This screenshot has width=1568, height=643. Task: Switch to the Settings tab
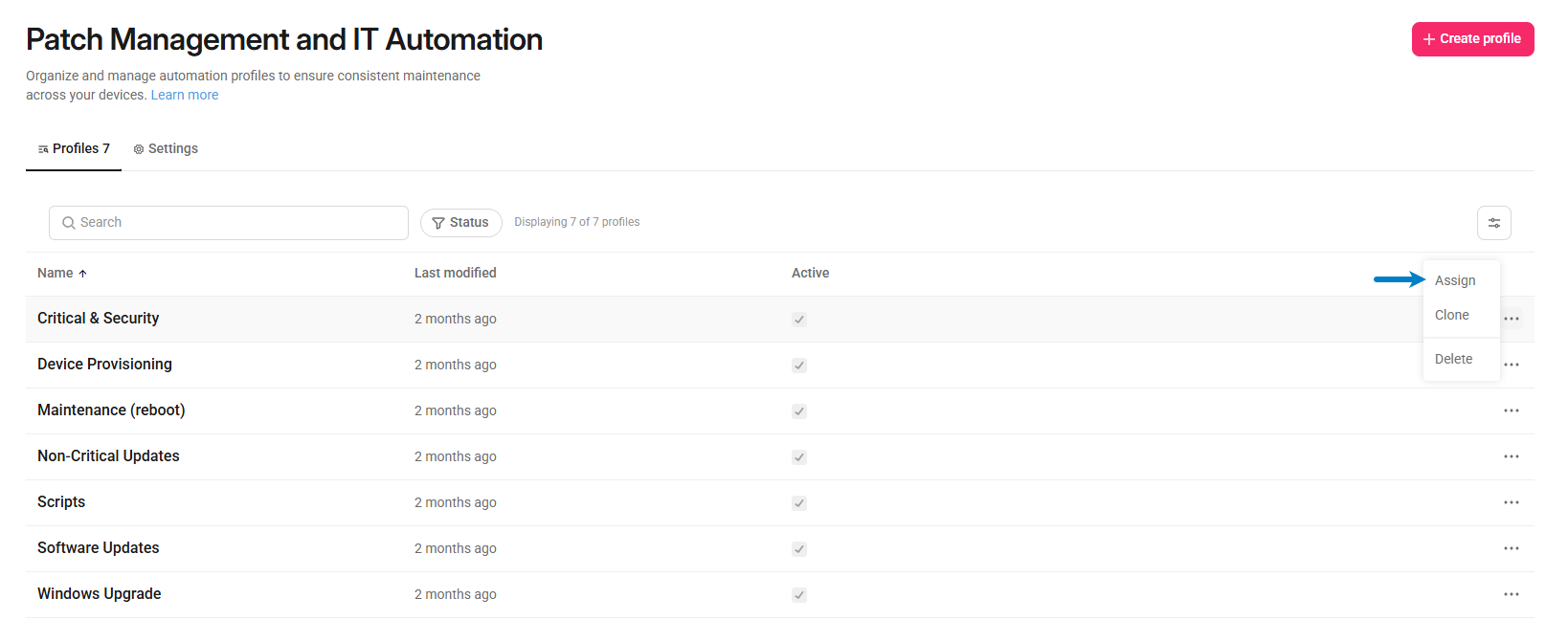point(166,149)
